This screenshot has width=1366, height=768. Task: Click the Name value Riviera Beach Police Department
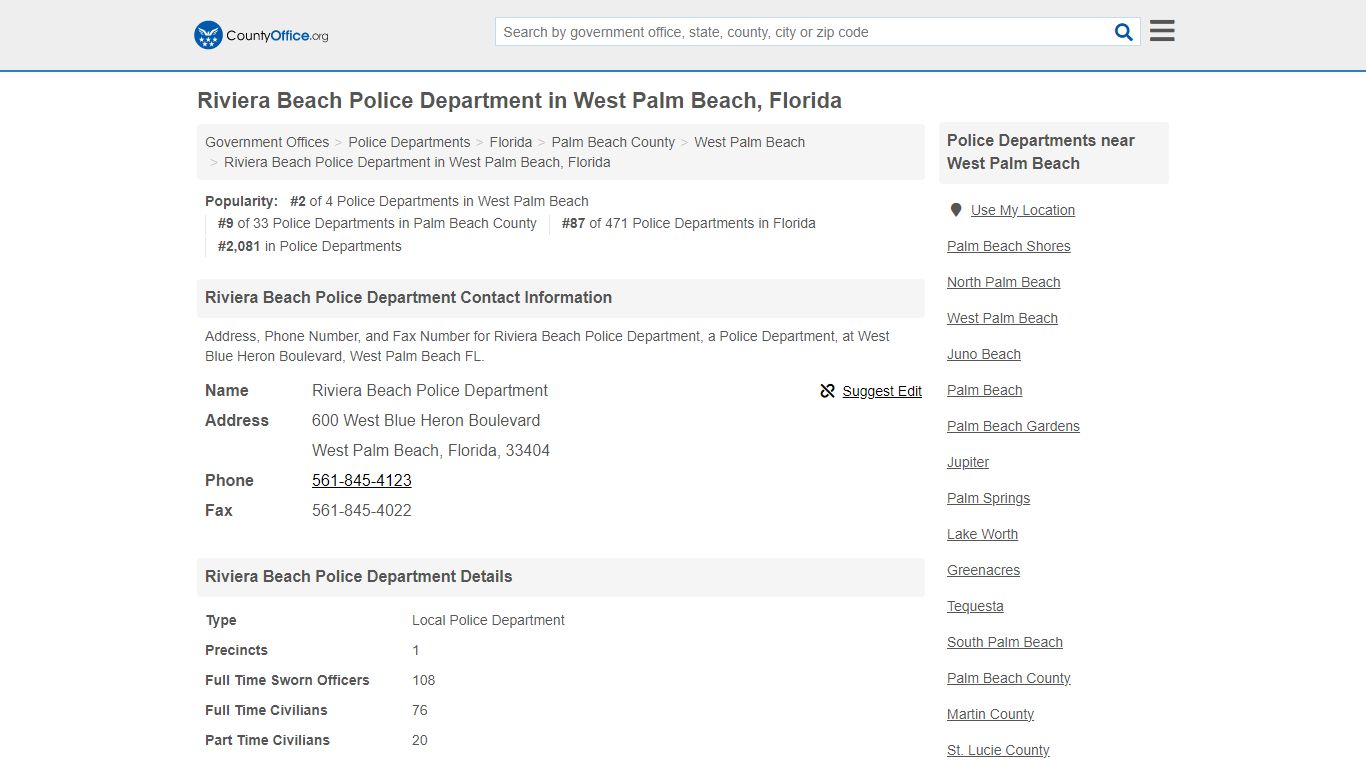click(430, 390)
